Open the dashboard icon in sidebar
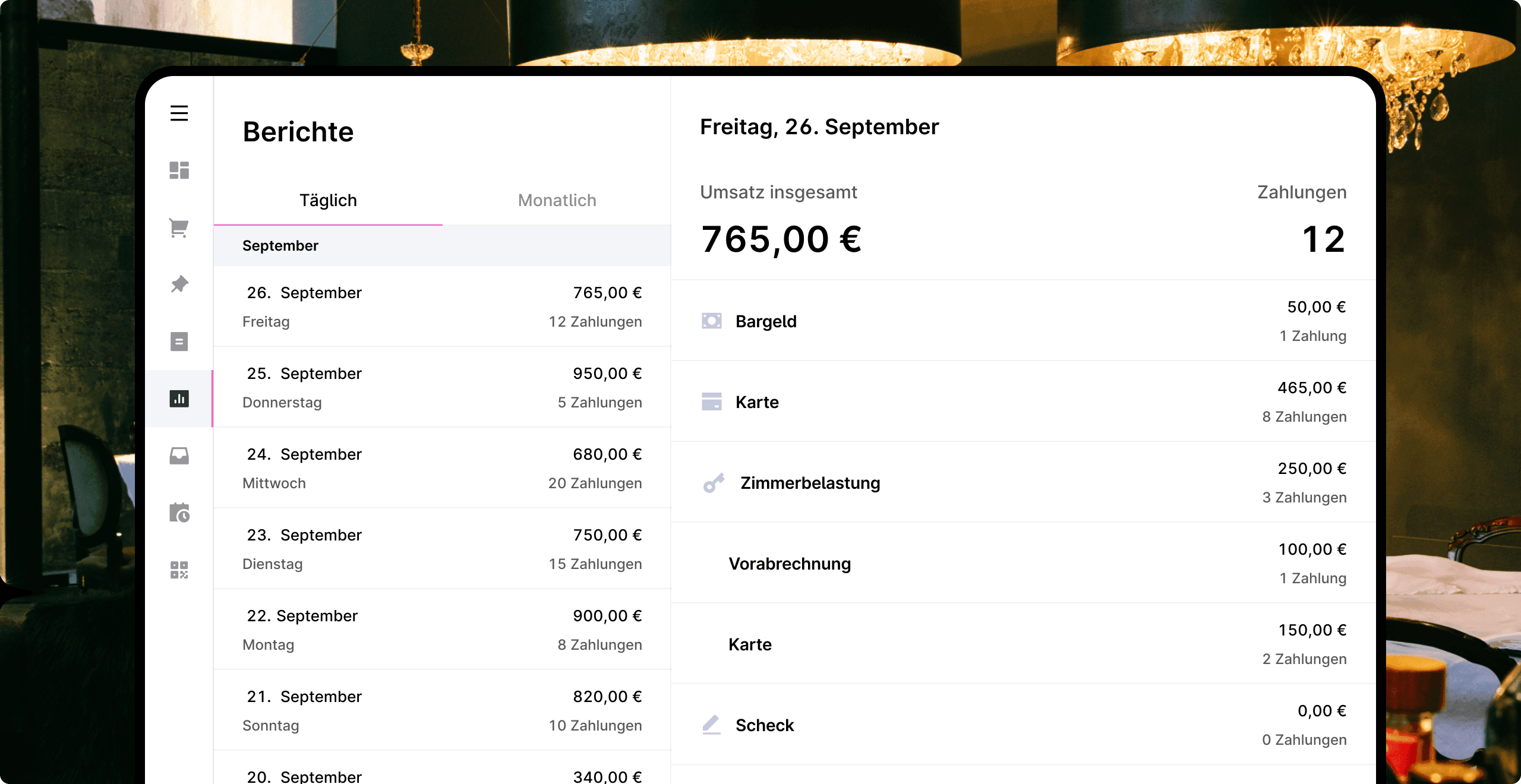 [179, 170]
